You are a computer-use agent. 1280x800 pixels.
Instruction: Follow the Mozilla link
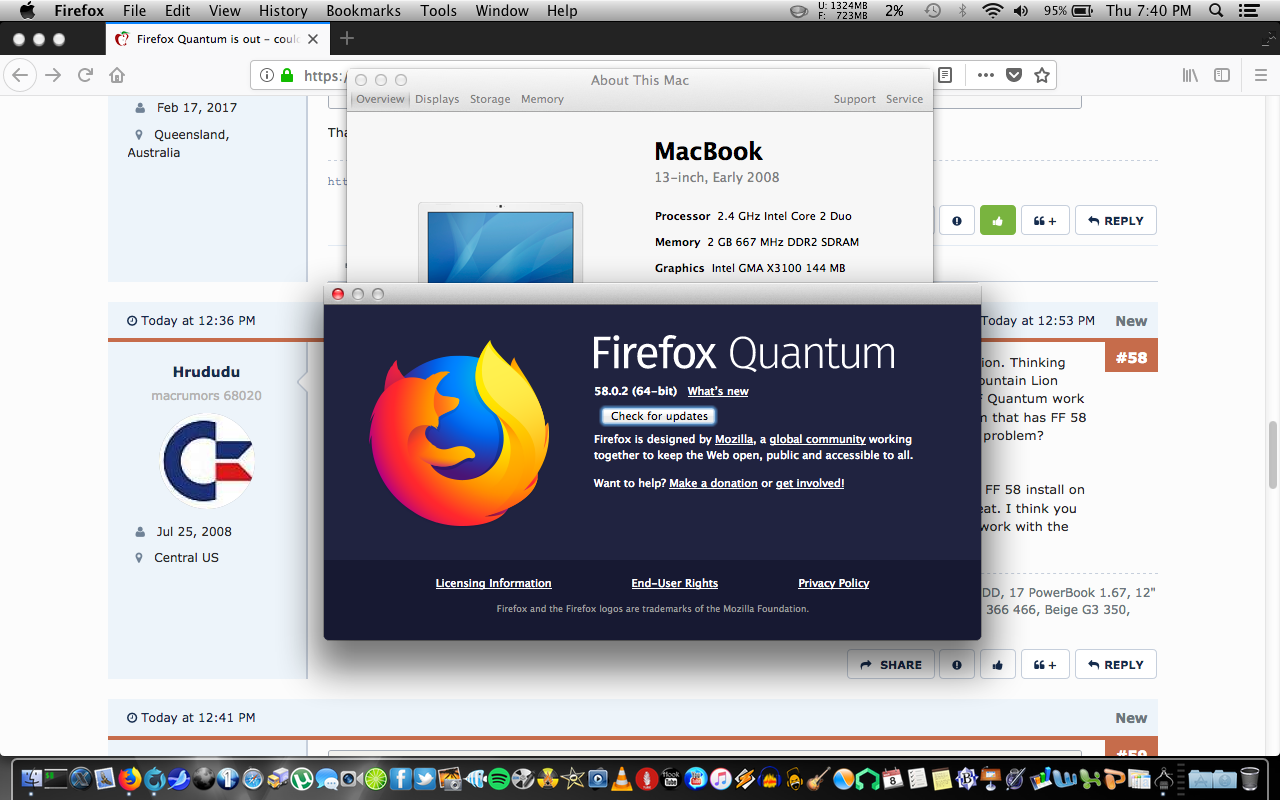[x=734, y=439]
